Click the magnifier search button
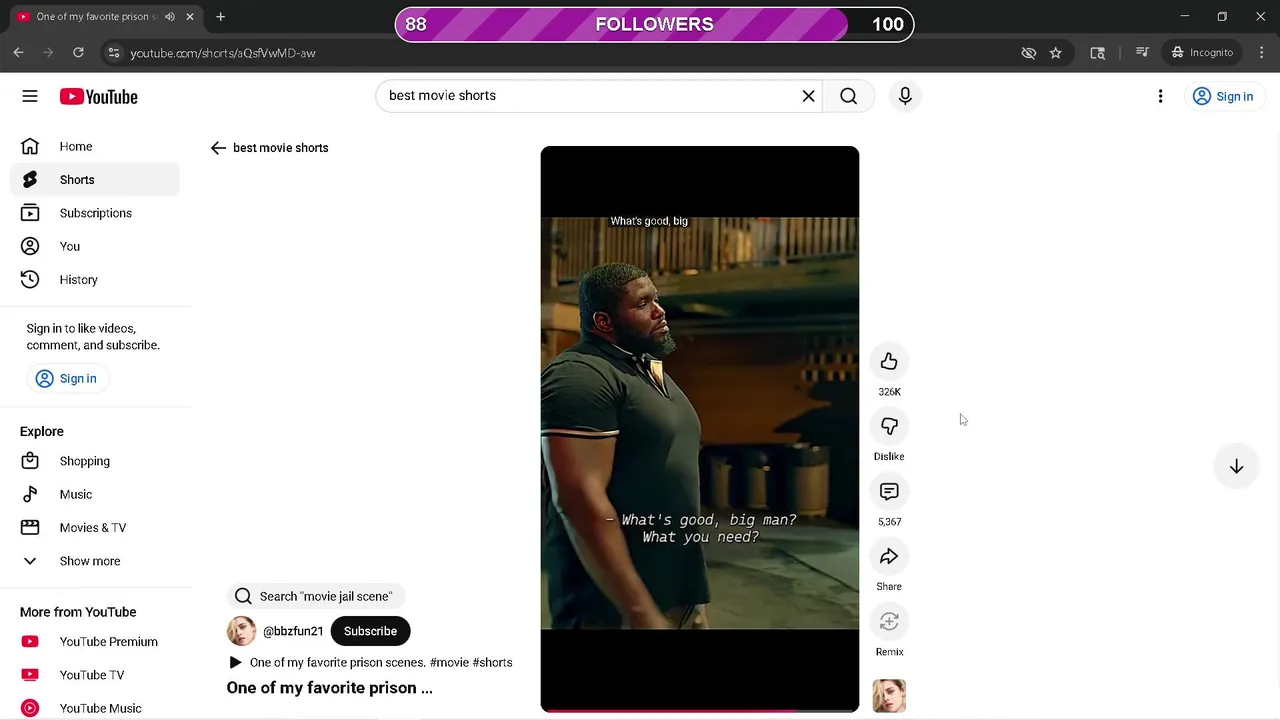Image resolution: width=1280 pixels, height=720 pixels. [848, 96]
